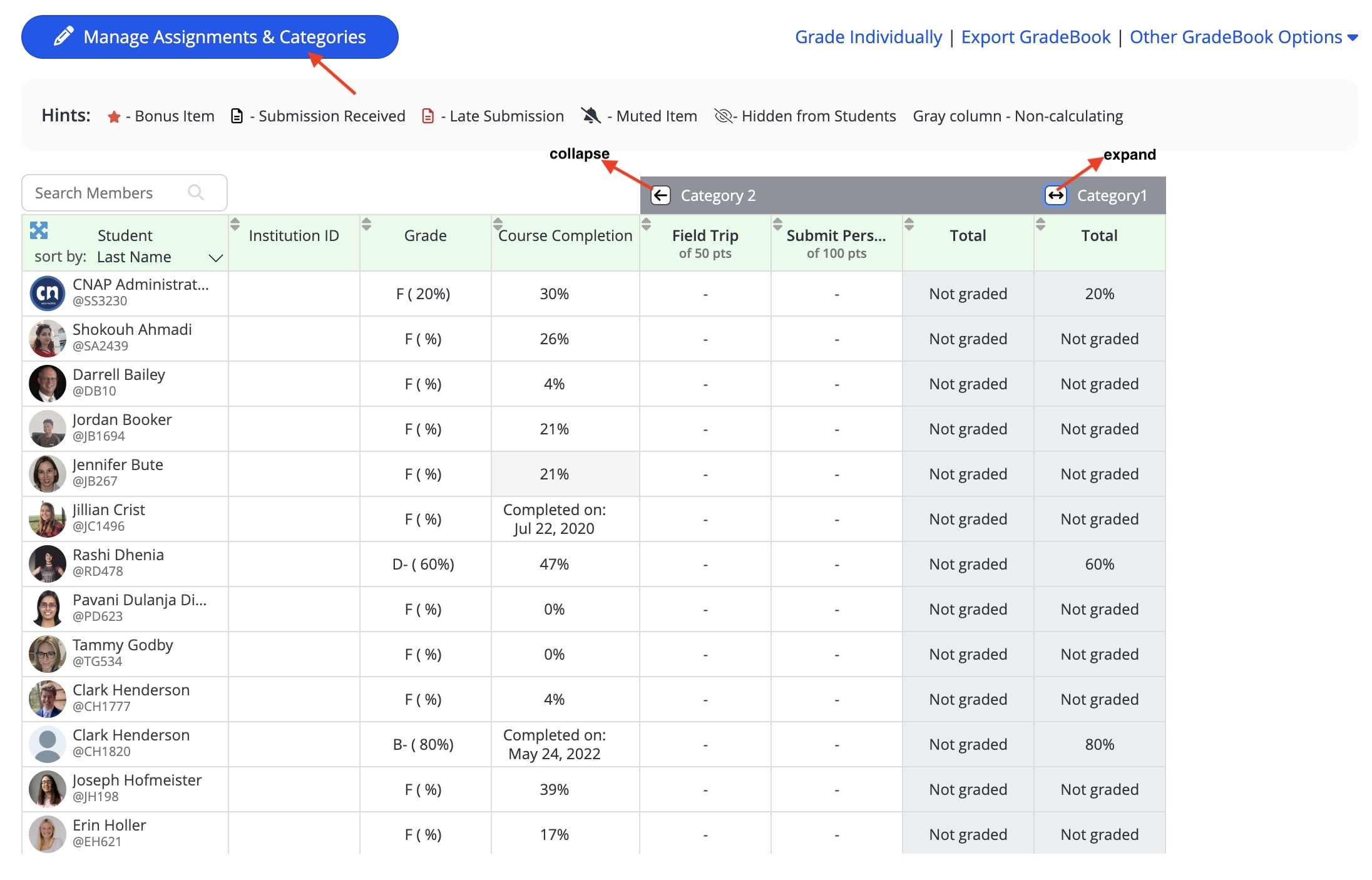Viewport: 1372px width, 880px height.
Task: Open Pavani Dulanja's profile photo
Action: [x=48, y=609]
